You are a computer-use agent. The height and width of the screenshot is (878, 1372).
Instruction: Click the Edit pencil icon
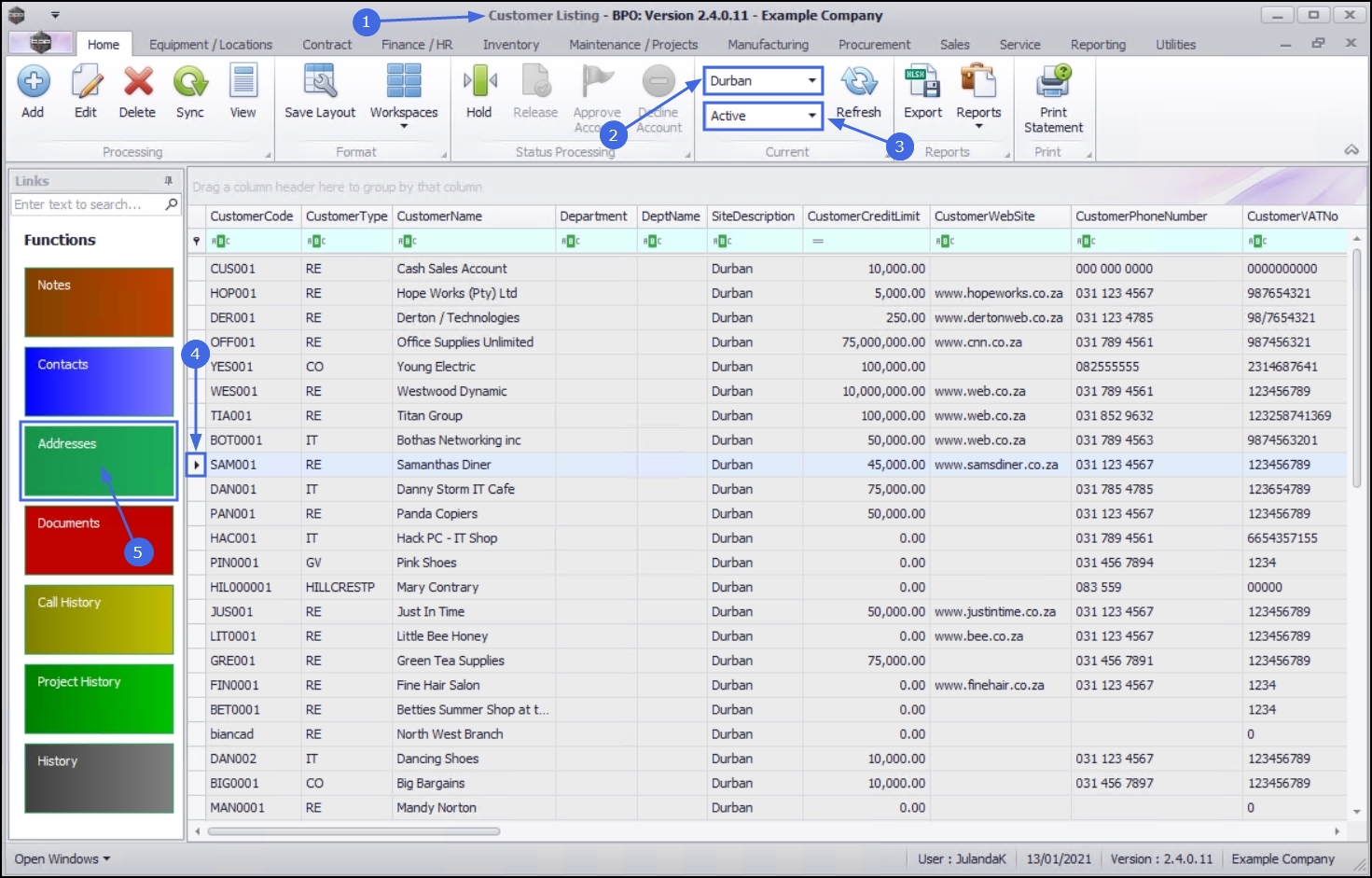click(86, 82)
